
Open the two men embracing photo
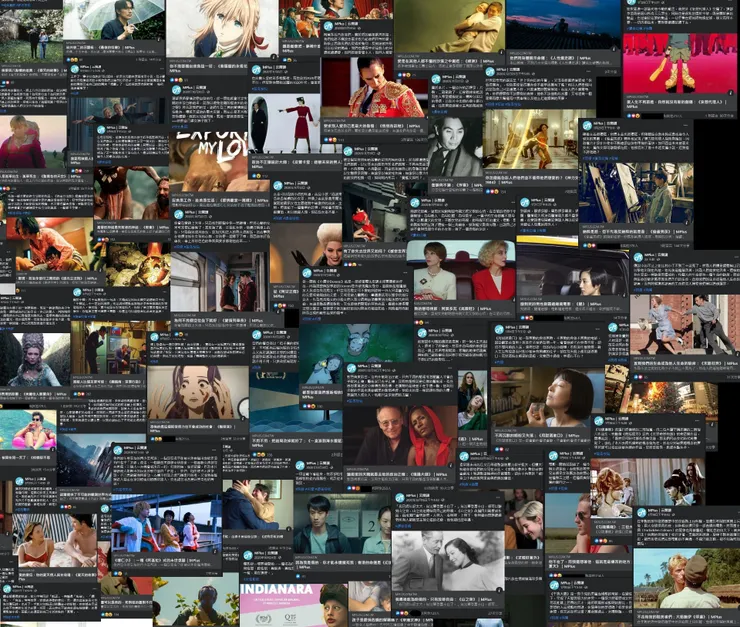(x=449, y=26)
